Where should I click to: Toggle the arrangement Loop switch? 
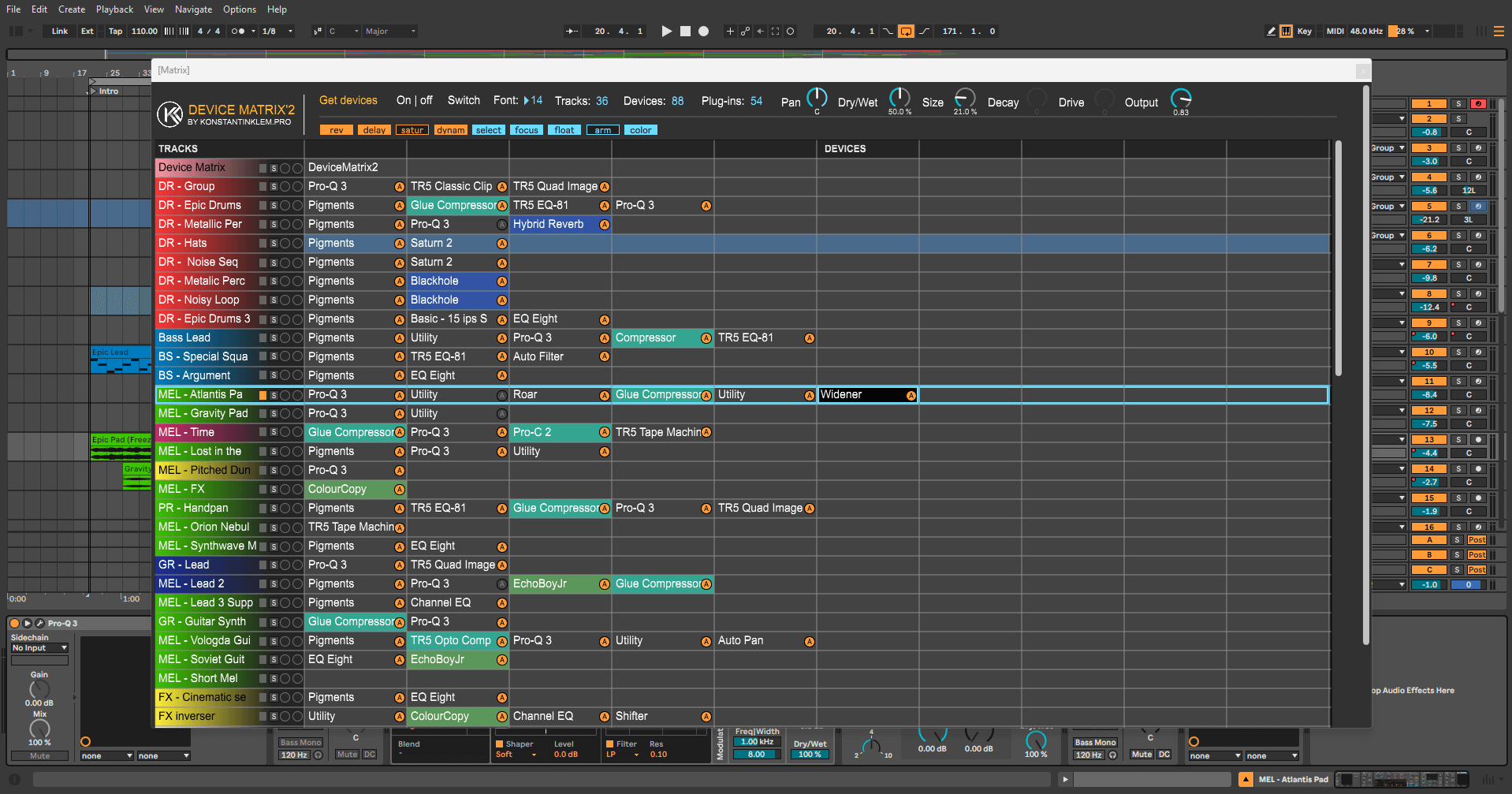[906, 32]
